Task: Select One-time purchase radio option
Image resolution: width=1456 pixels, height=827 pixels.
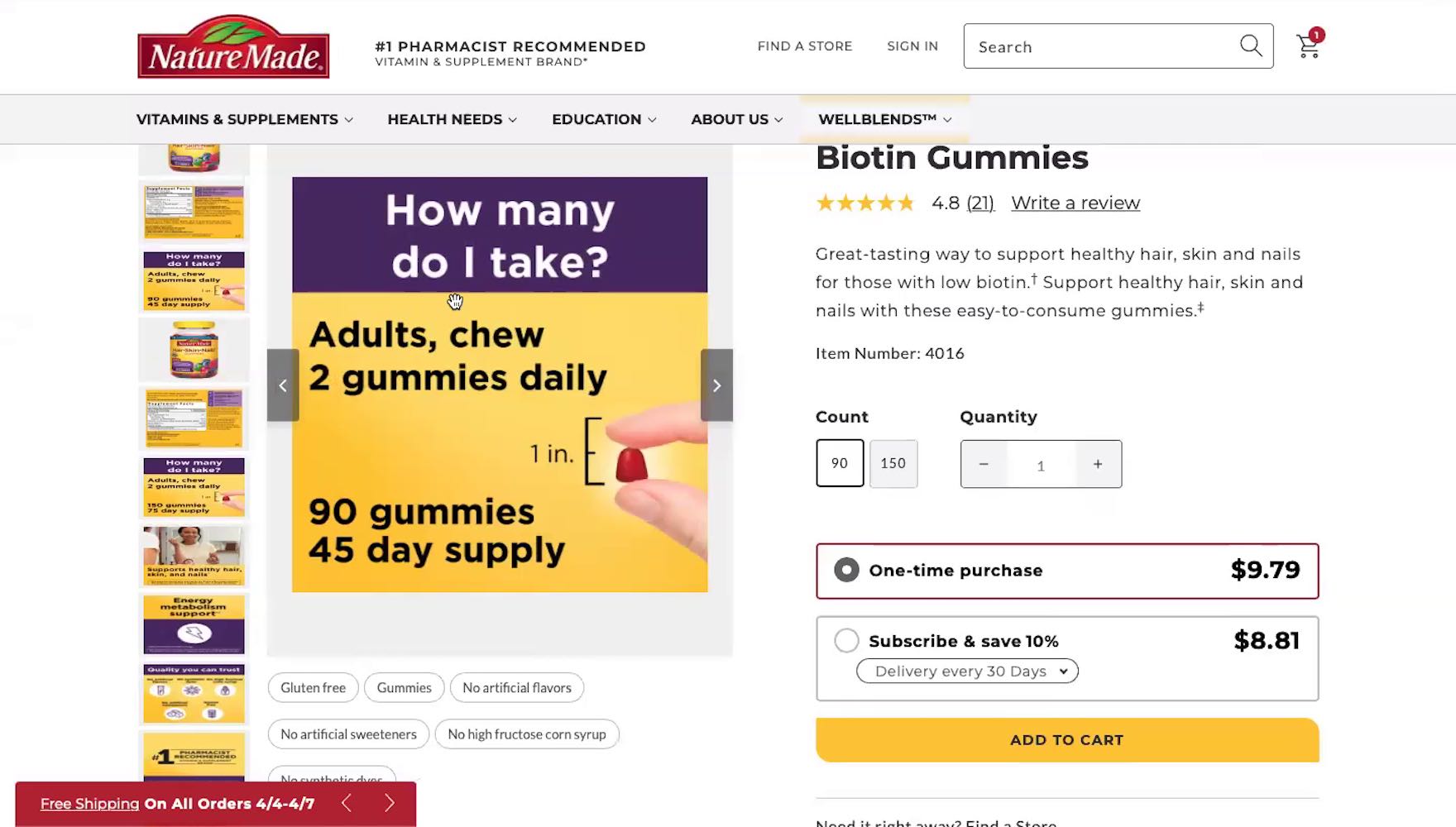Action: (846, 570)
